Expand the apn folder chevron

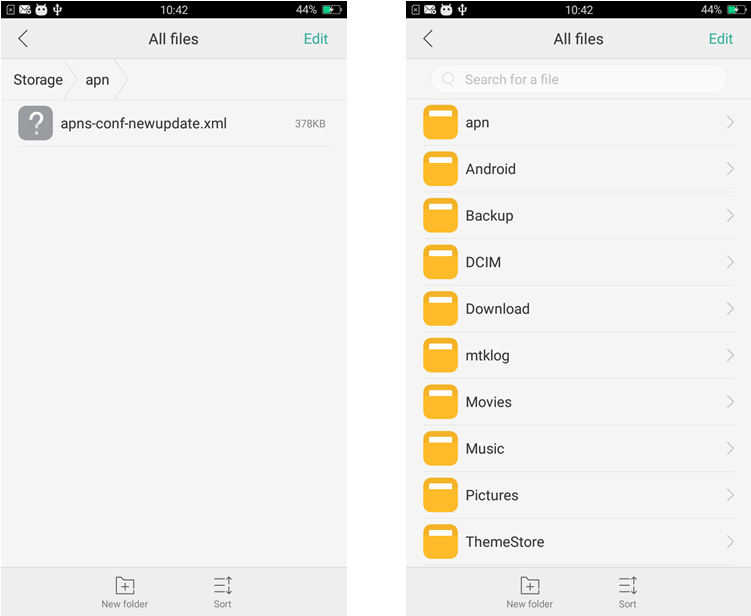[x=730, y=122]
